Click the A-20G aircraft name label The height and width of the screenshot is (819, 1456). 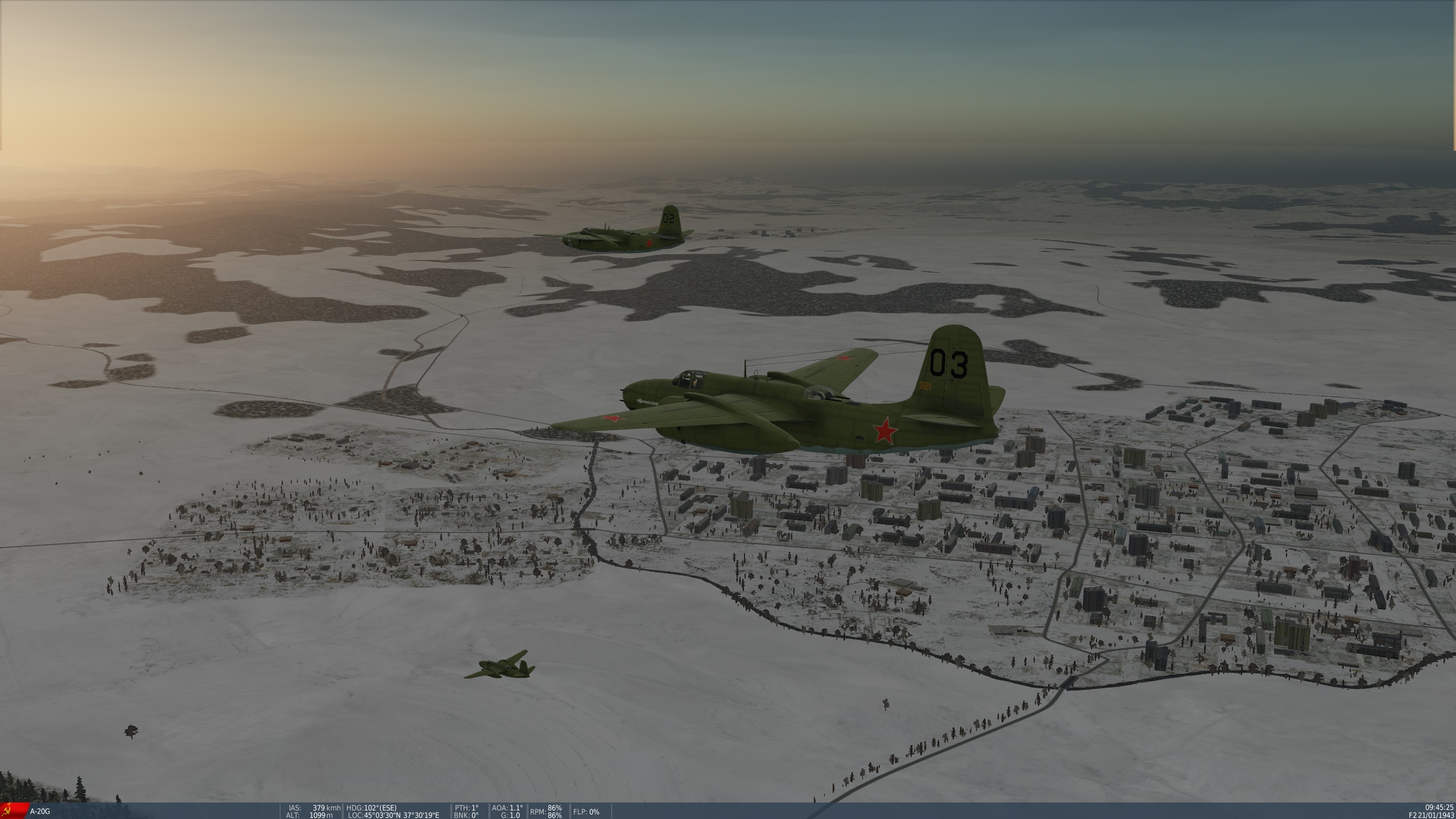pos(39,812)
